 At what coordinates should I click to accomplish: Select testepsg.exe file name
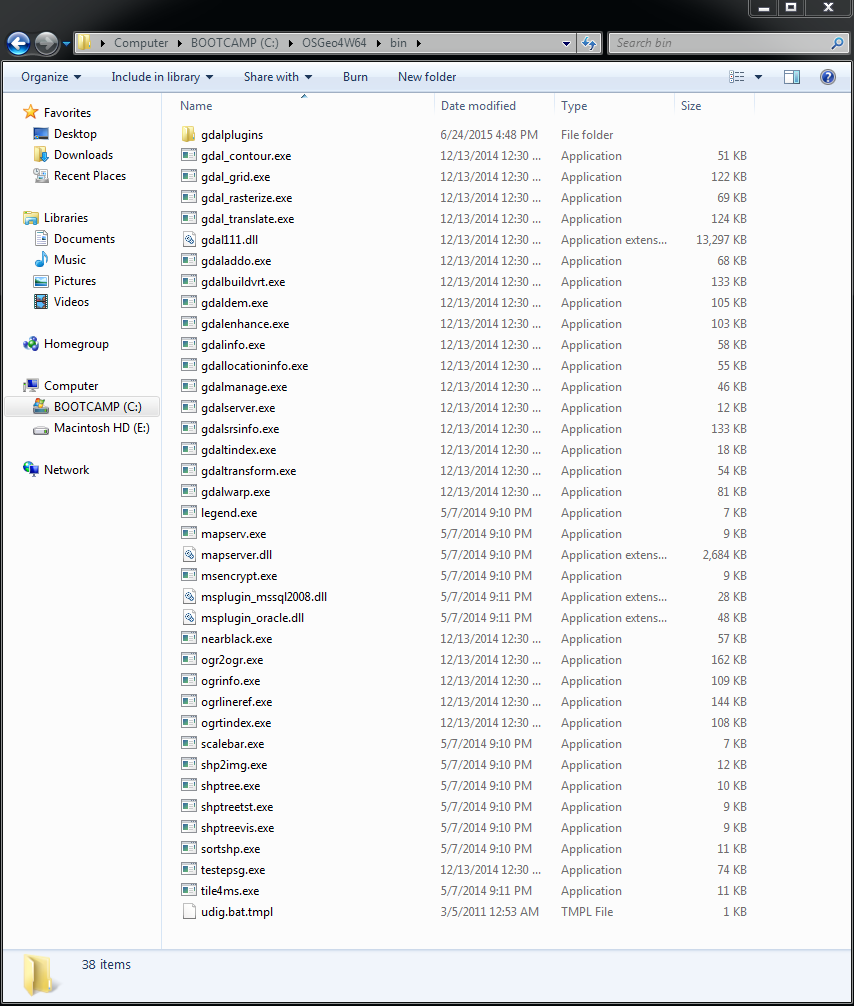[233, 870]
